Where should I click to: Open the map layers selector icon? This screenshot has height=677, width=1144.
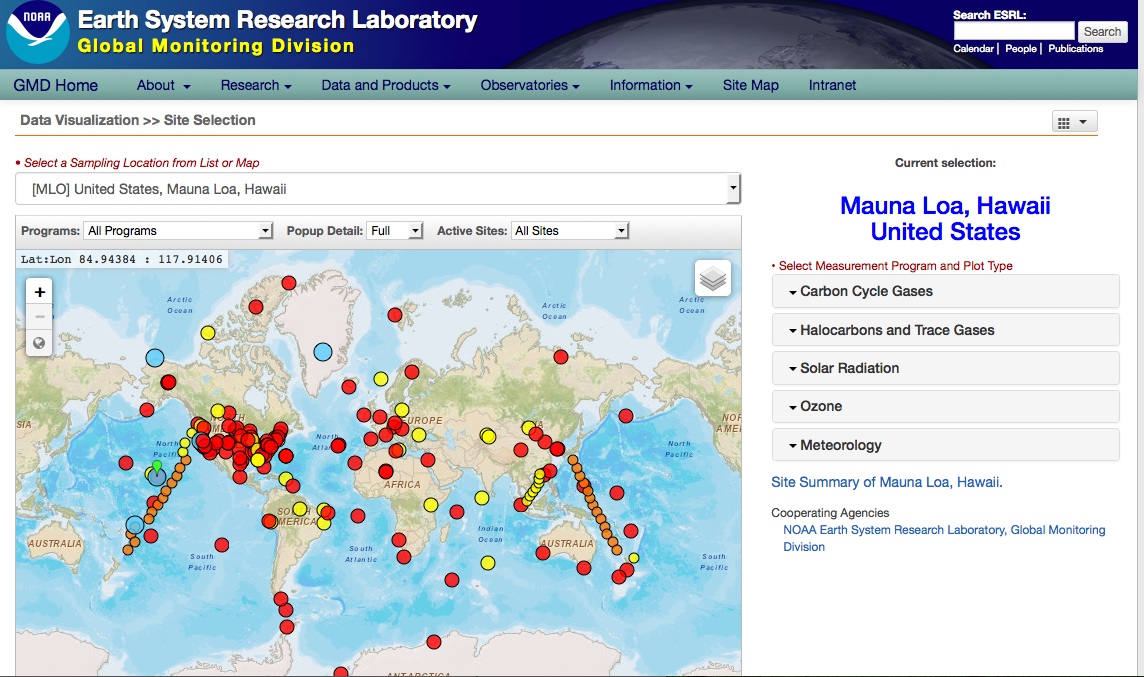(712, 278)
